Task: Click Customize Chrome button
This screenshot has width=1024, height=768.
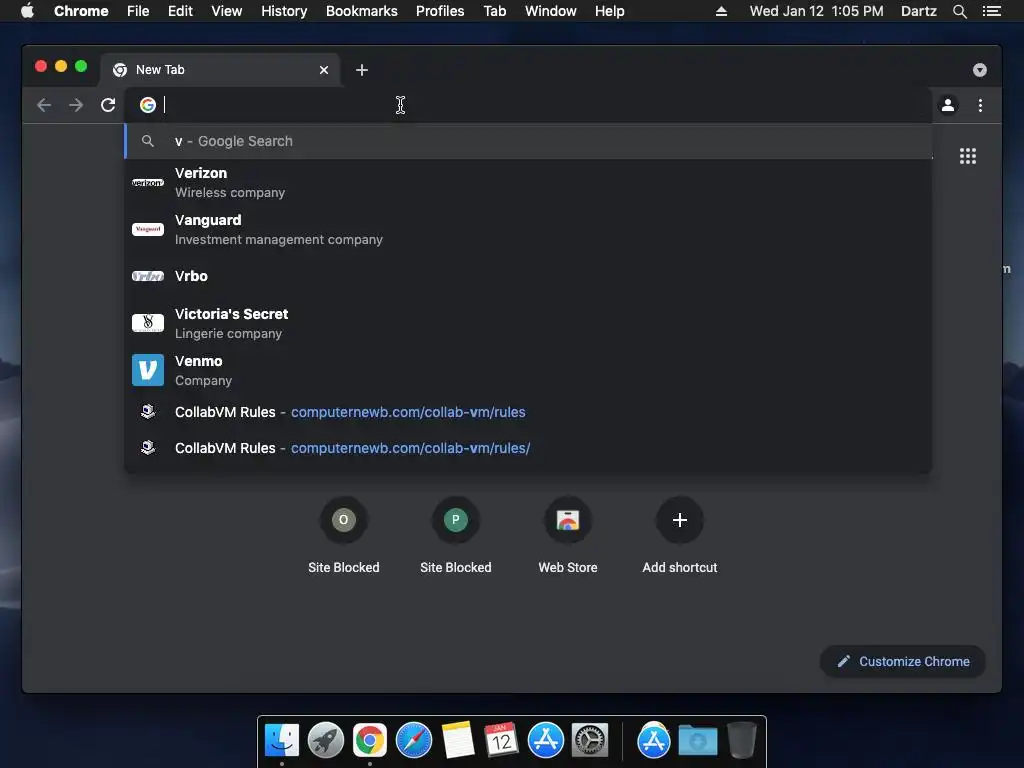Action: point(903,662)
